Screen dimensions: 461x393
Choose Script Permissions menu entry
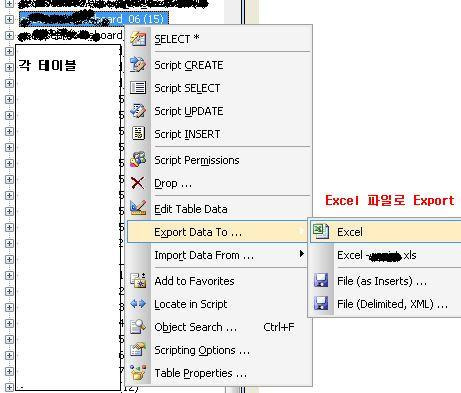click(x=218, y=160)
